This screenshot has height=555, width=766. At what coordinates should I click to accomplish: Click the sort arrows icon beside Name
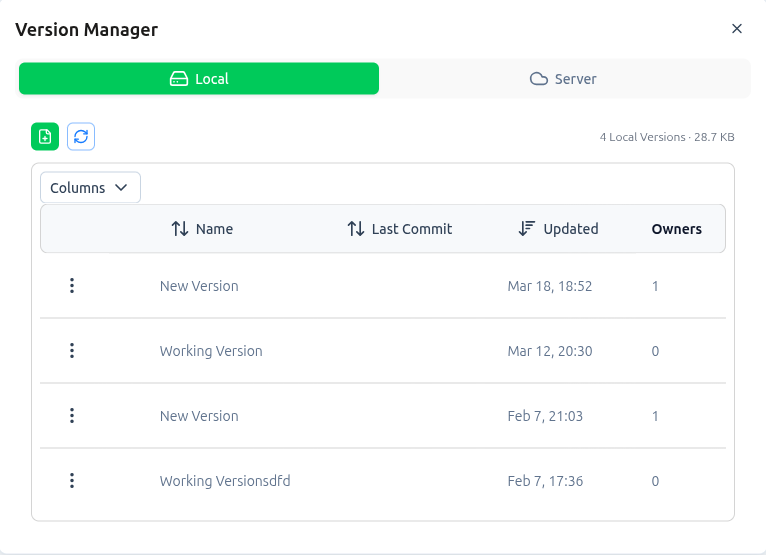[x=180, y=229]
